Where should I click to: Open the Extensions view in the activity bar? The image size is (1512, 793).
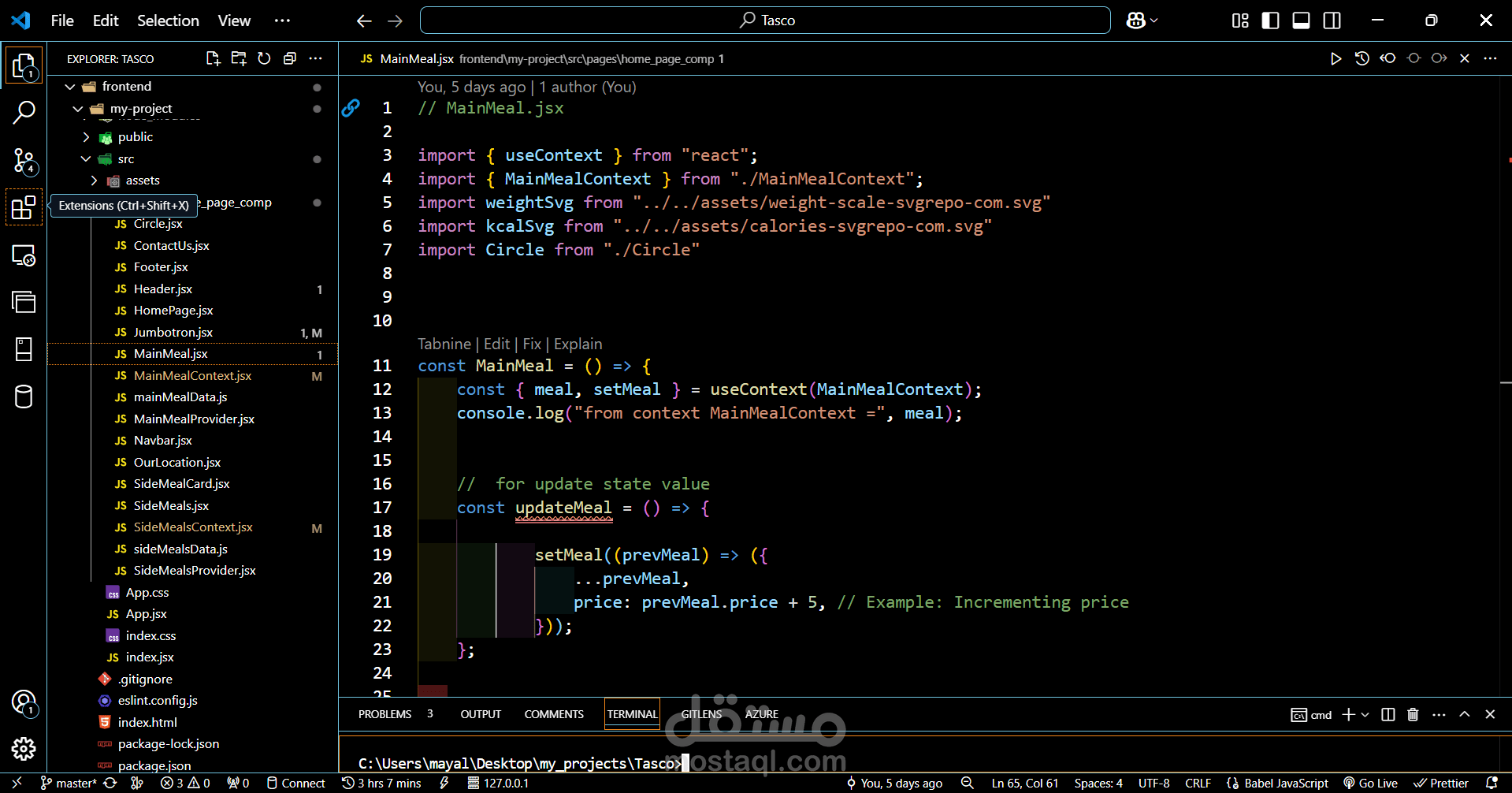[x=24, y=207]
